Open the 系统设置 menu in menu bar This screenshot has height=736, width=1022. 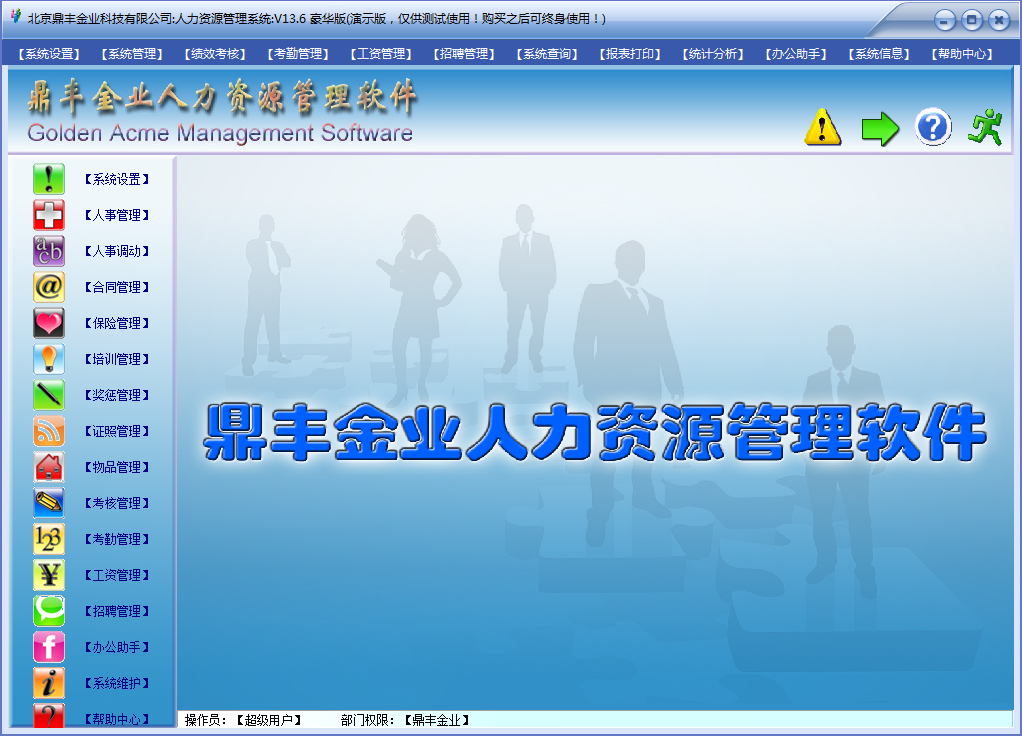click(50, 54)
